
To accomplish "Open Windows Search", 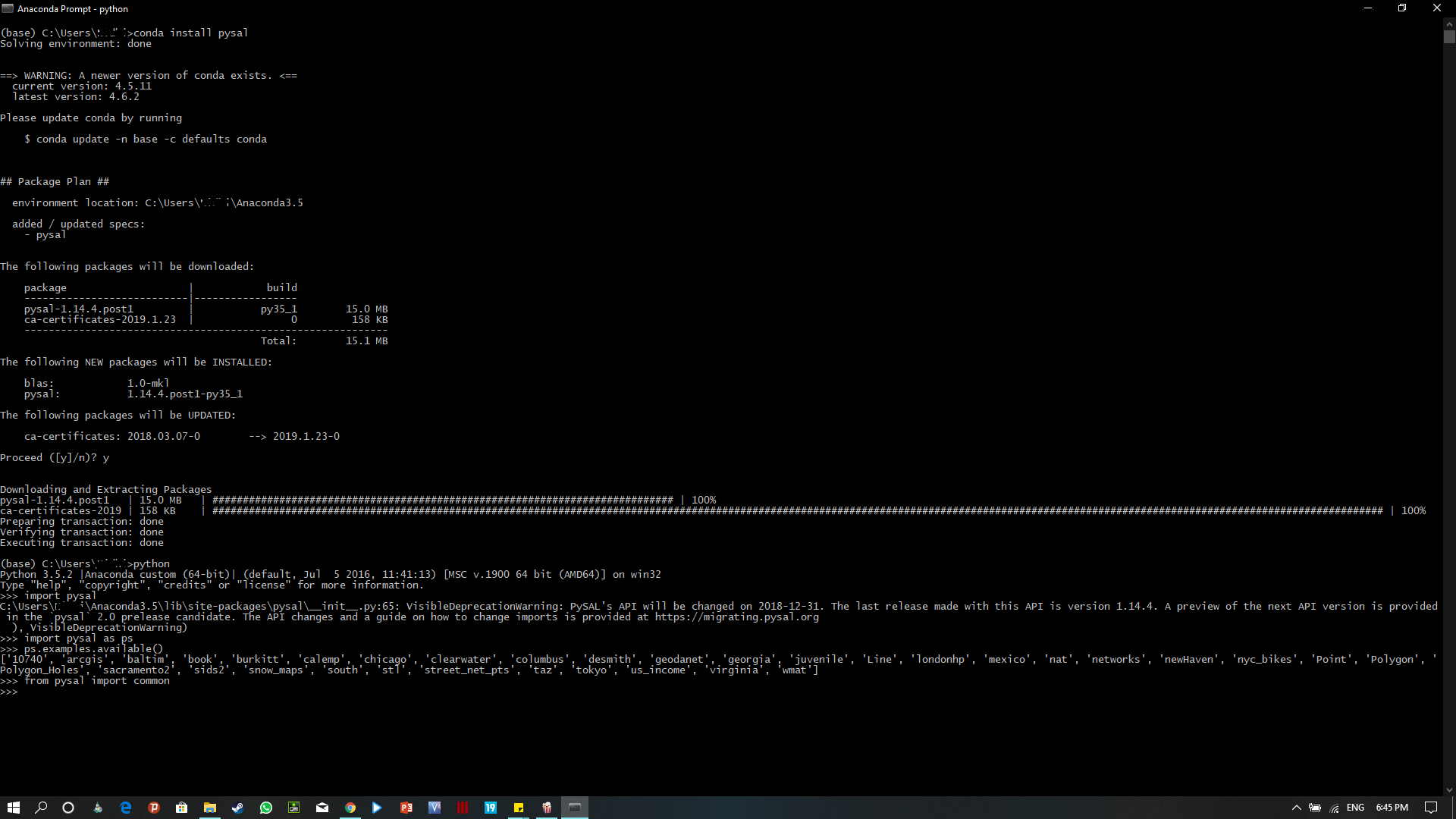I will 42,808.
